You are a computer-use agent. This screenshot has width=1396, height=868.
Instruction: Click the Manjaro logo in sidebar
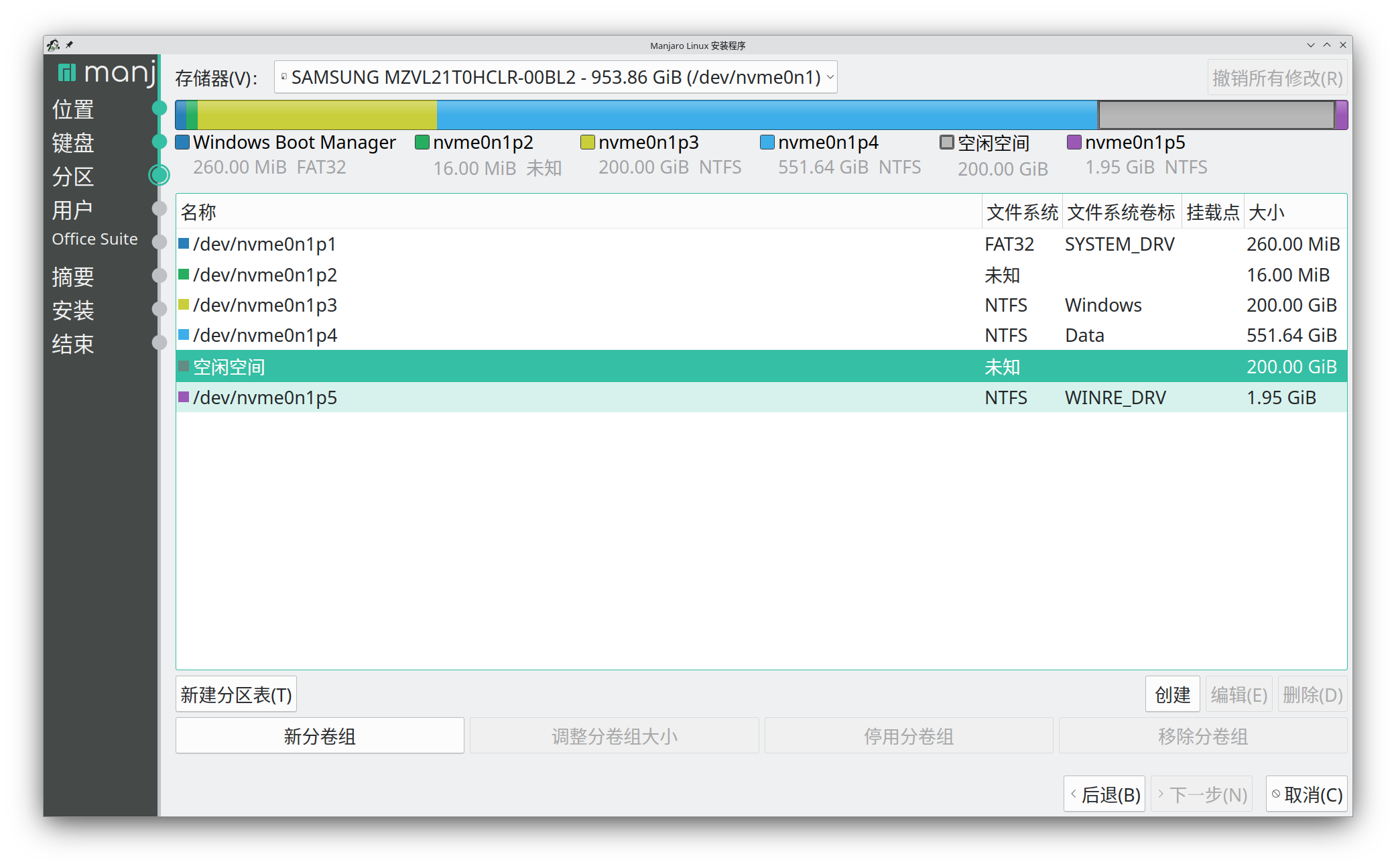coord(106,72)
